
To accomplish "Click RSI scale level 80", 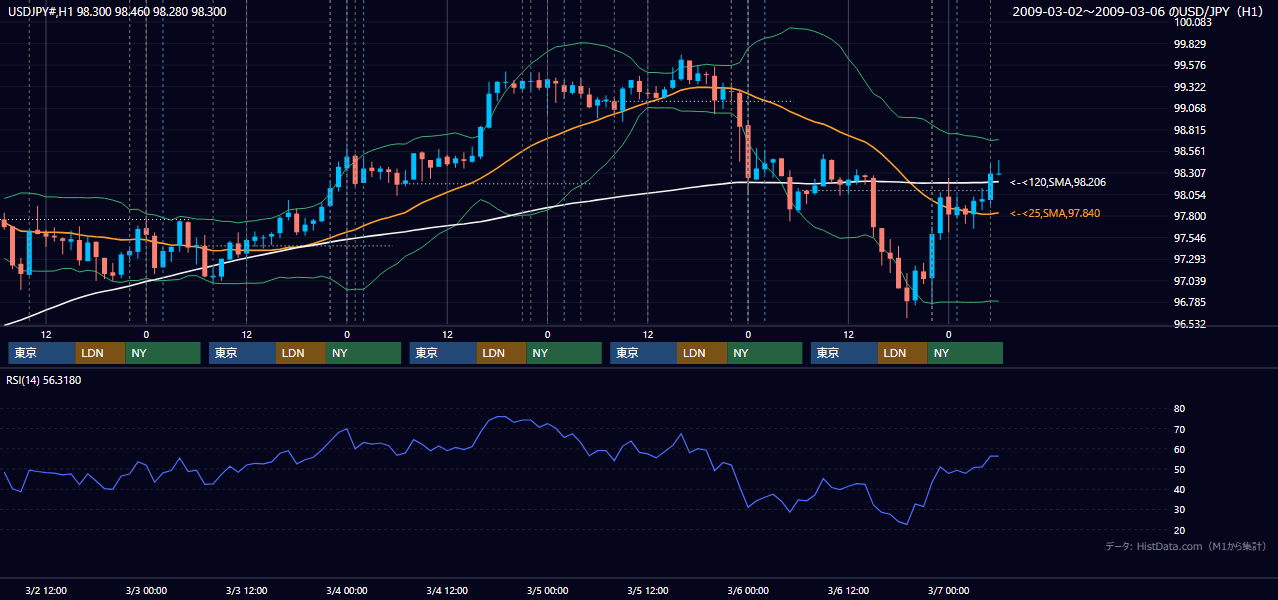I will coord(1179,409).
